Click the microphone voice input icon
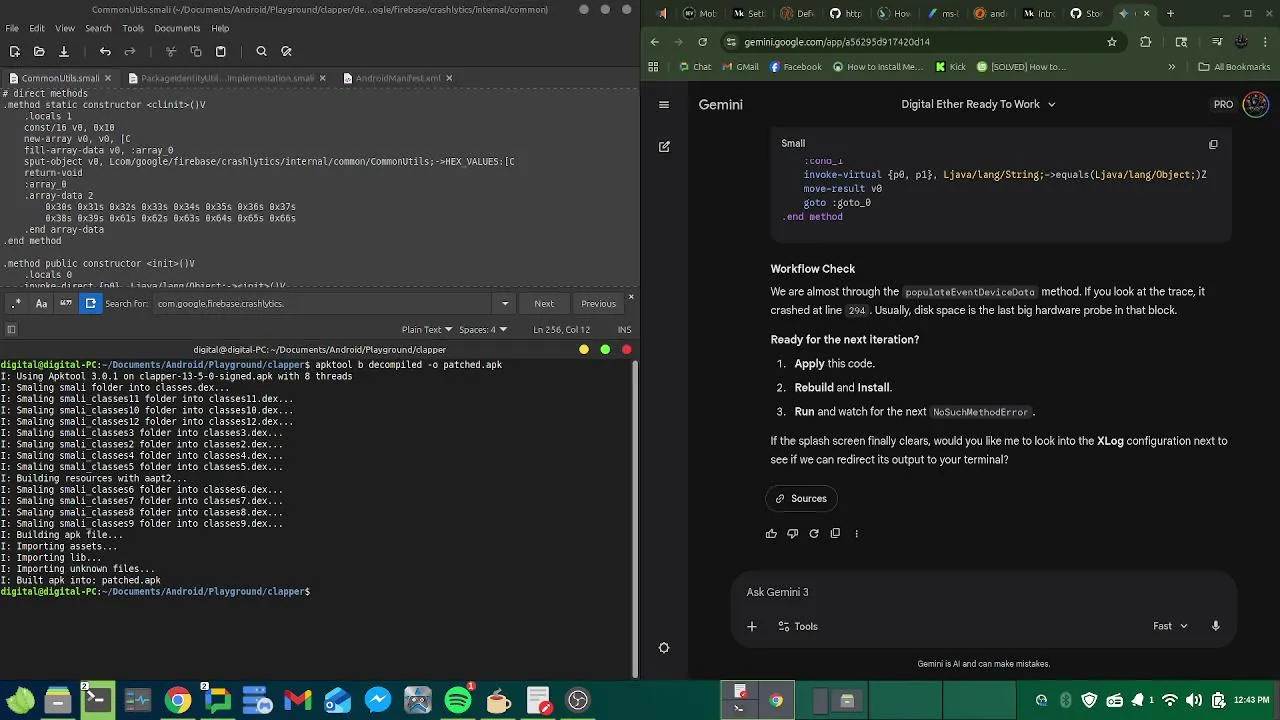 click(x=1216, y=626)
